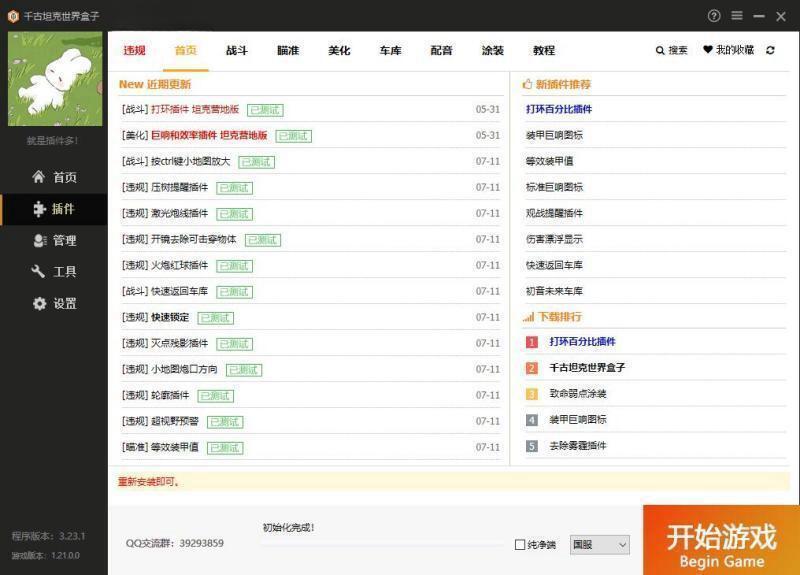
Task: Open 开镜去除可击穿物体 entry
Action: click(x=194, y=240)
